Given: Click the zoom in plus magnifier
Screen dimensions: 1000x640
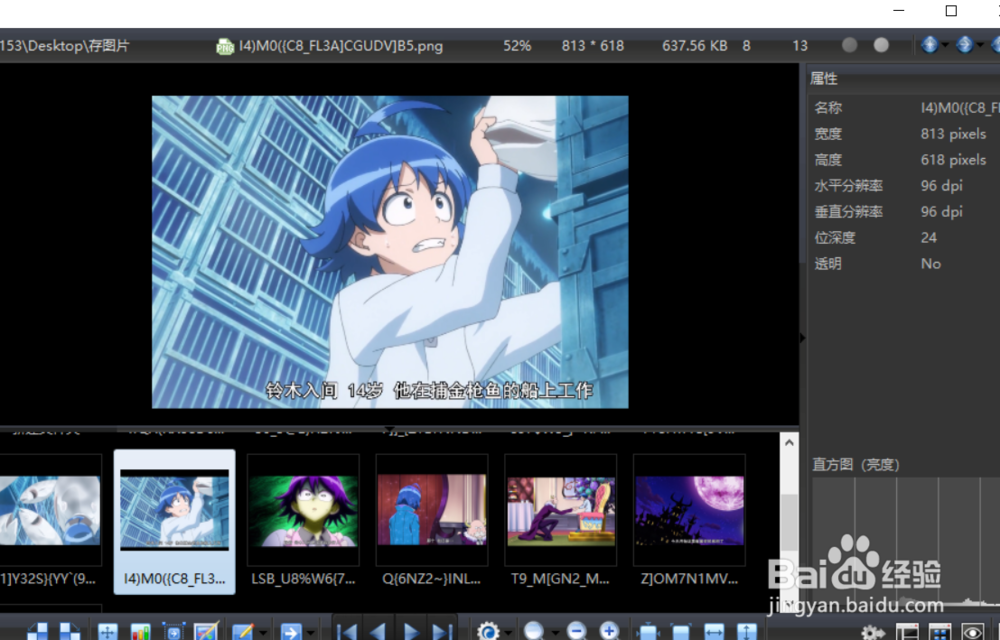Looking at the screenshot, I should (609, 631).
